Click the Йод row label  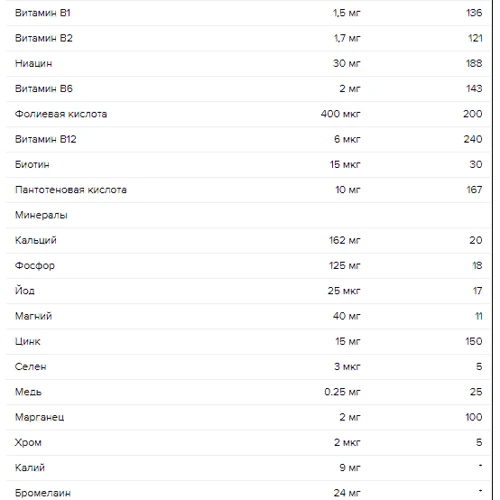pyautogui.click(x=25, y=291)
